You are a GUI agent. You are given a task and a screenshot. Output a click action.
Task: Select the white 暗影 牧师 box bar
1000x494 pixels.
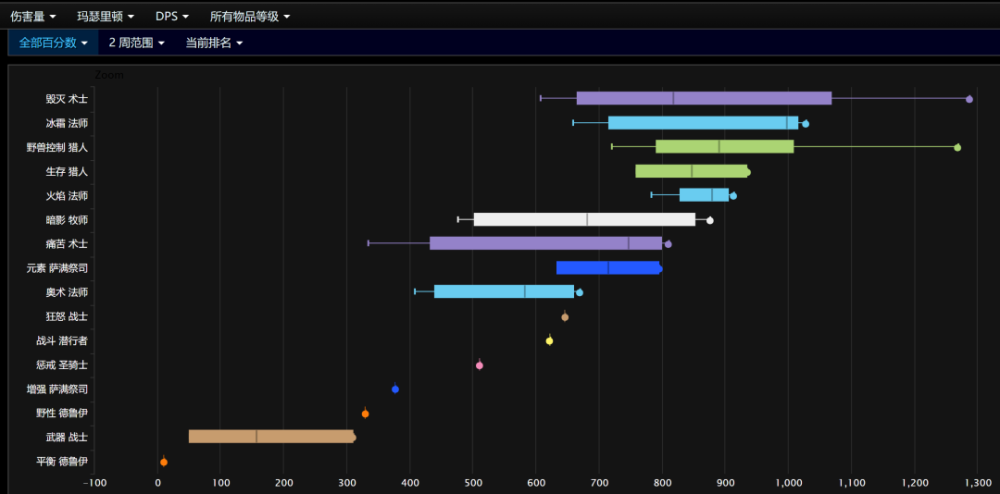pyautogui.click(x=583, y=220)
